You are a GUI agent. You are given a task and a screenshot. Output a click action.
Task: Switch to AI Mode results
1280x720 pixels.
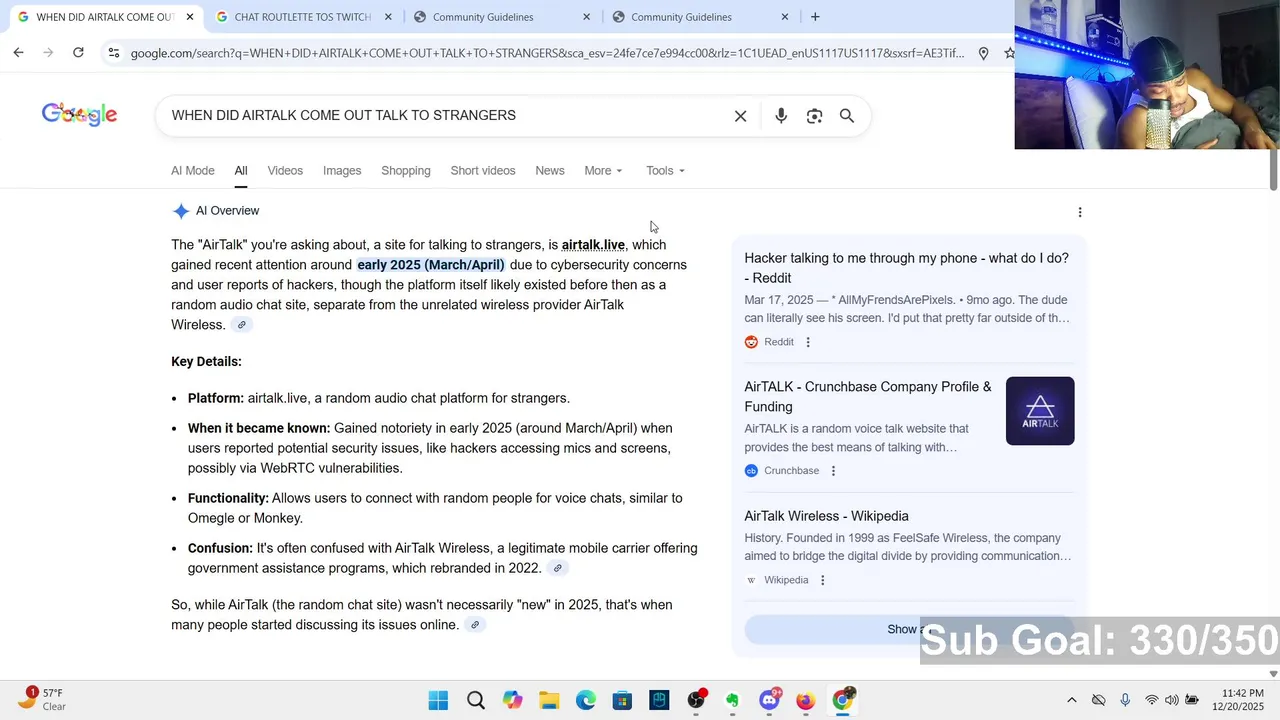[x=193, y=171]
